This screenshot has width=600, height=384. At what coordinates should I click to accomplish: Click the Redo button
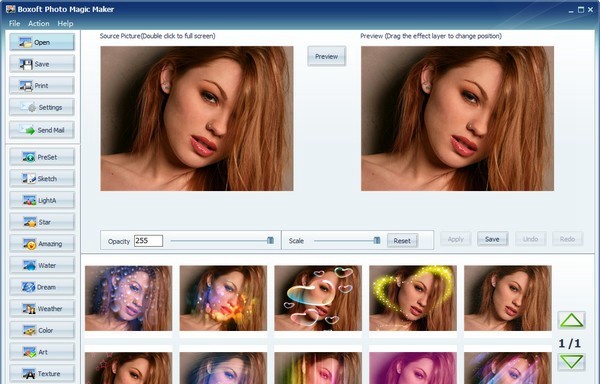tap(567, 239)
